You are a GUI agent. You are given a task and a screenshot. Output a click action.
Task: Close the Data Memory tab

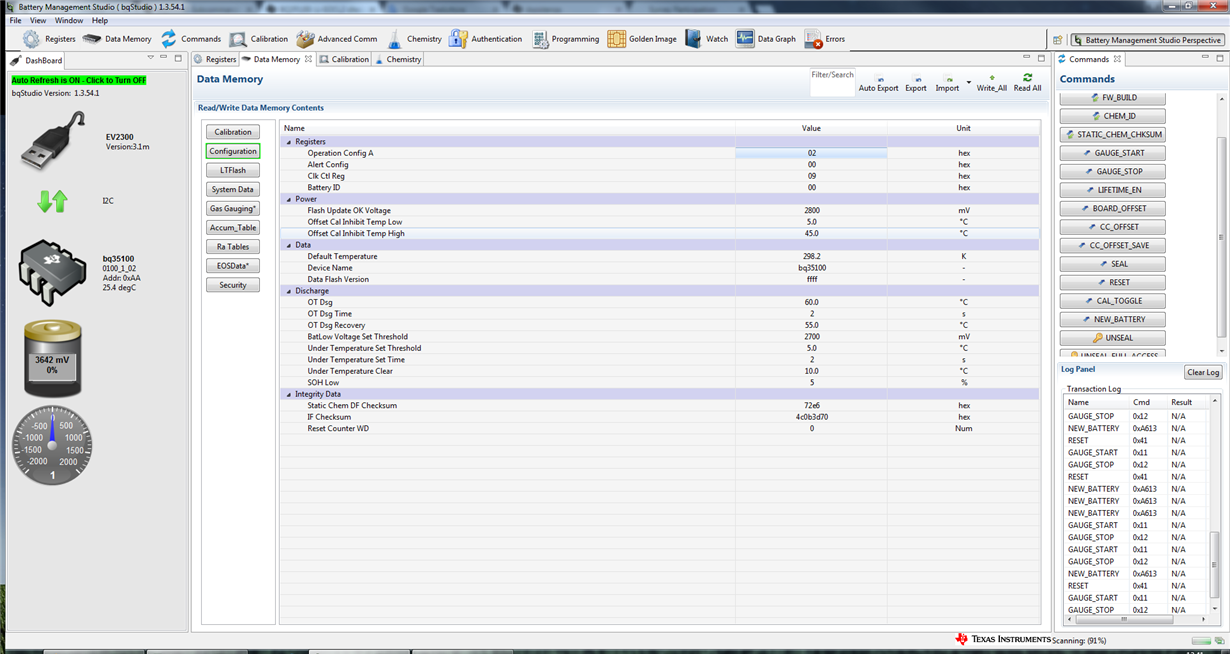click(x=308, y=59)
